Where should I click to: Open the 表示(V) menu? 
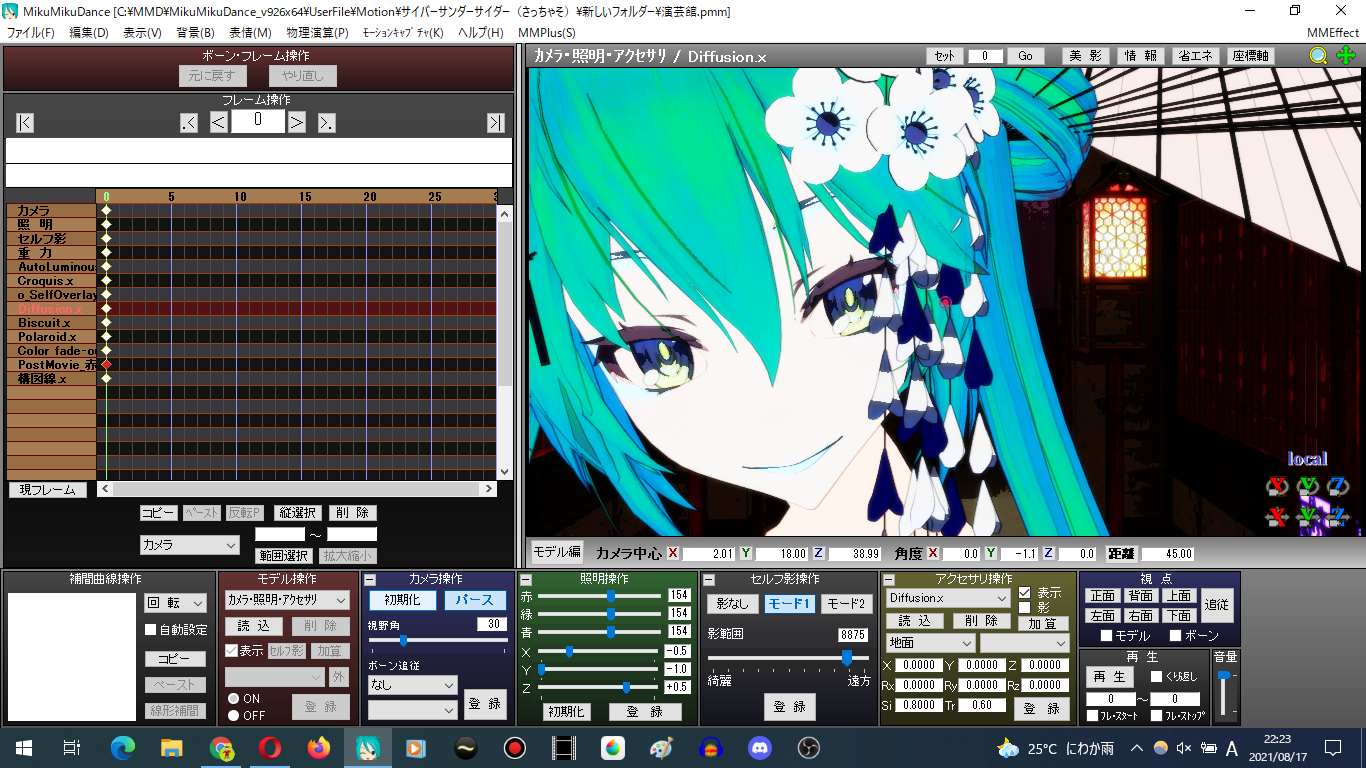142,33
